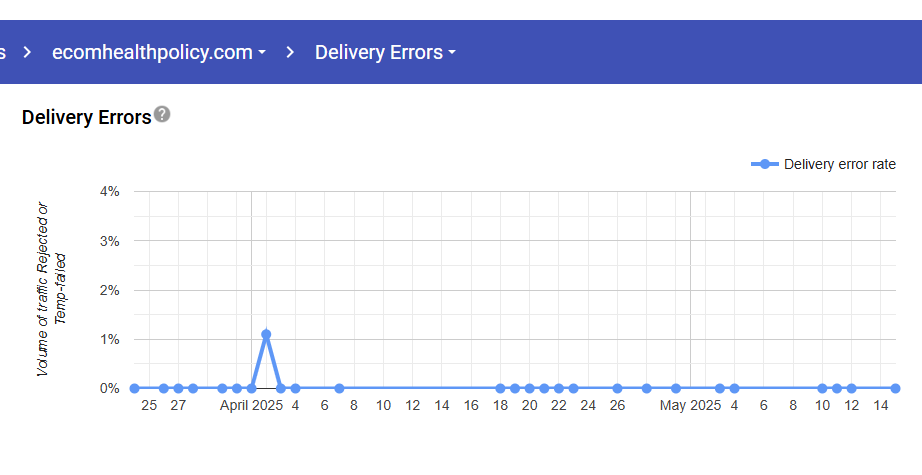This screenshot has height=475, width=922.
Task: Click the May 10 data point
Action: pyautogui.click(x=822, y=388)
